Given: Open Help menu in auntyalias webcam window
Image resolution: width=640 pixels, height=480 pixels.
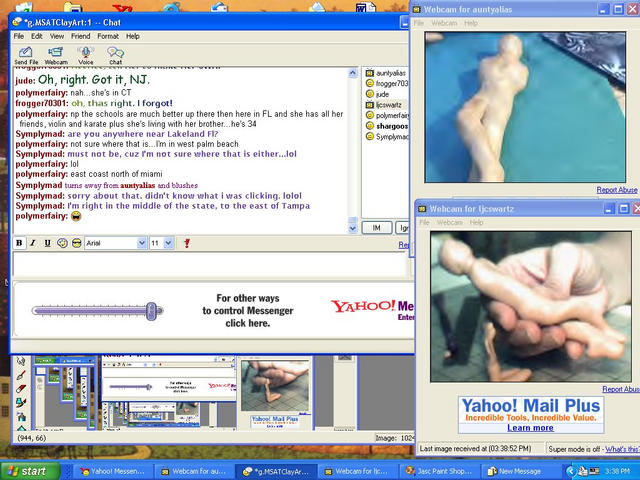Looking at the screenshot, I should pyautogui.click(x=471, y=23).
